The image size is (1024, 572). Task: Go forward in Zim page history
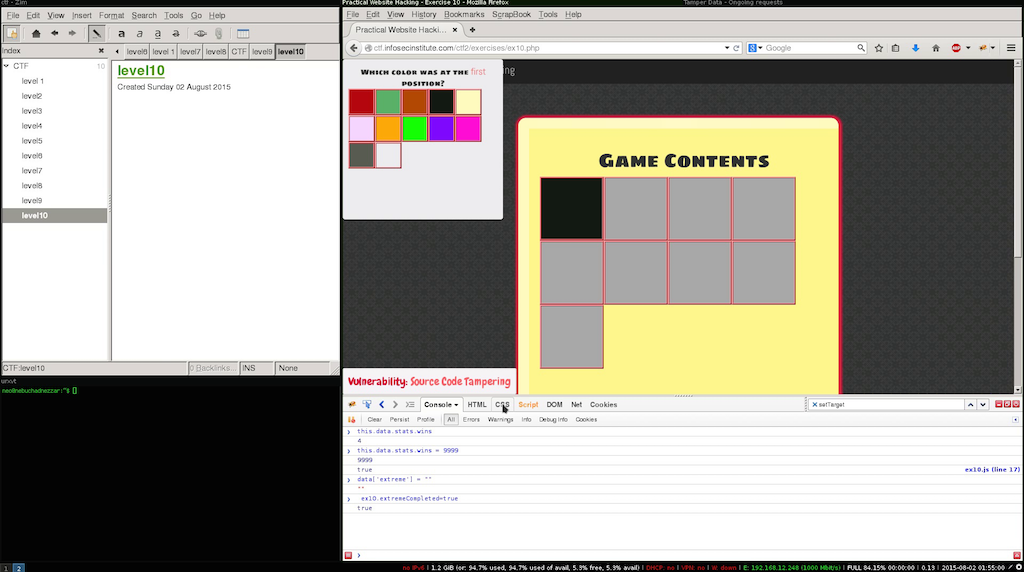(x=72, y=33)
